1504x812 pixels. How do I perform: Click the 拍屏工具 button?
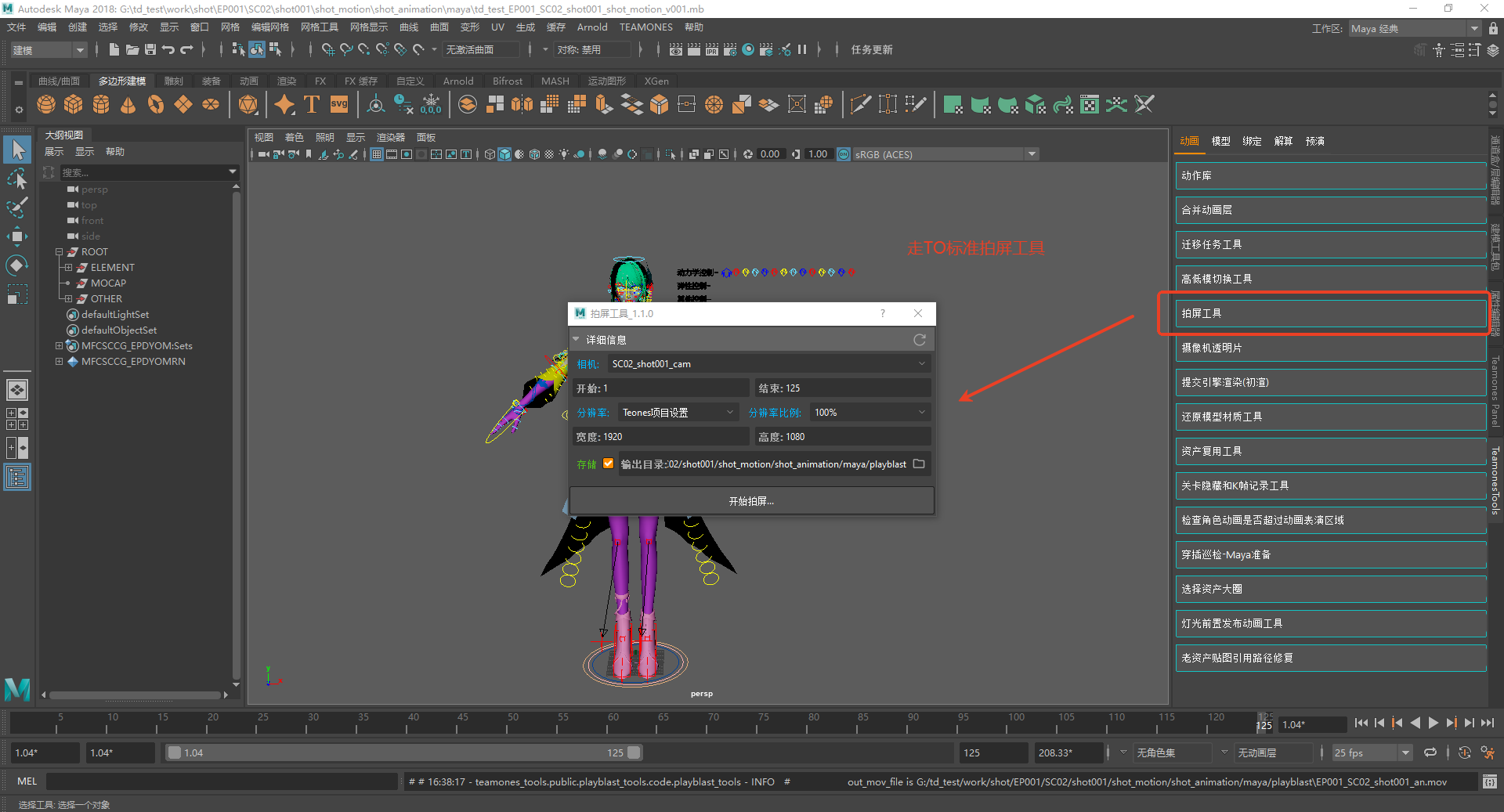(1330, 313)
